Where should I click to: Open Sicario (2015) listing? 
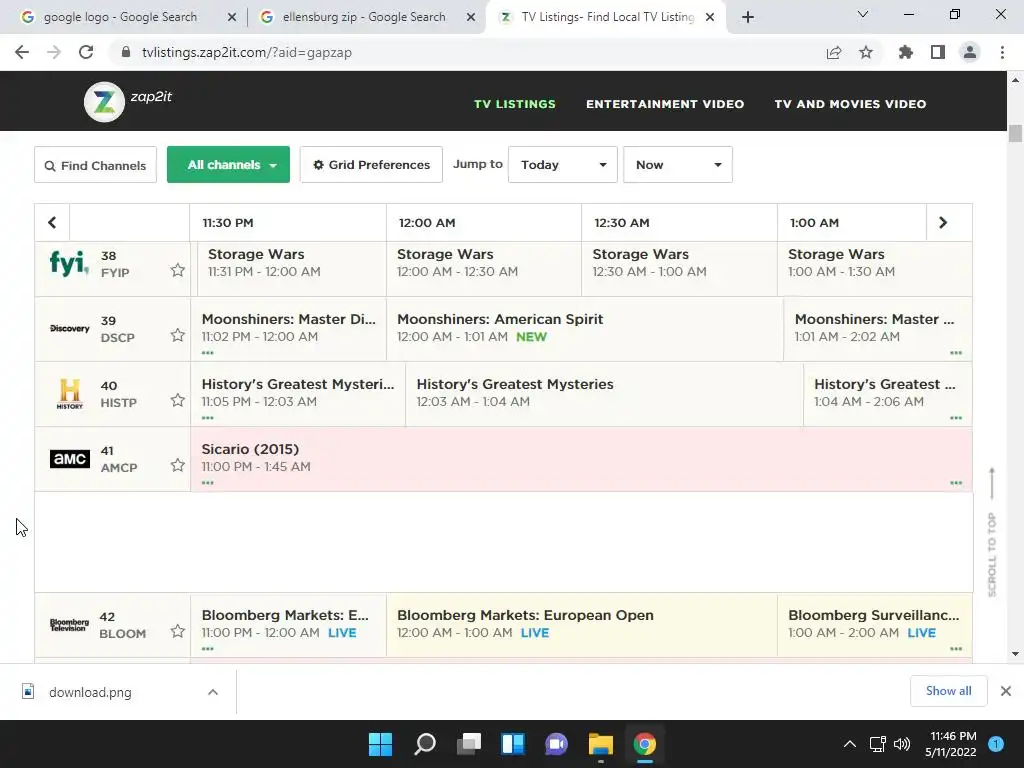tap(581, 458)
